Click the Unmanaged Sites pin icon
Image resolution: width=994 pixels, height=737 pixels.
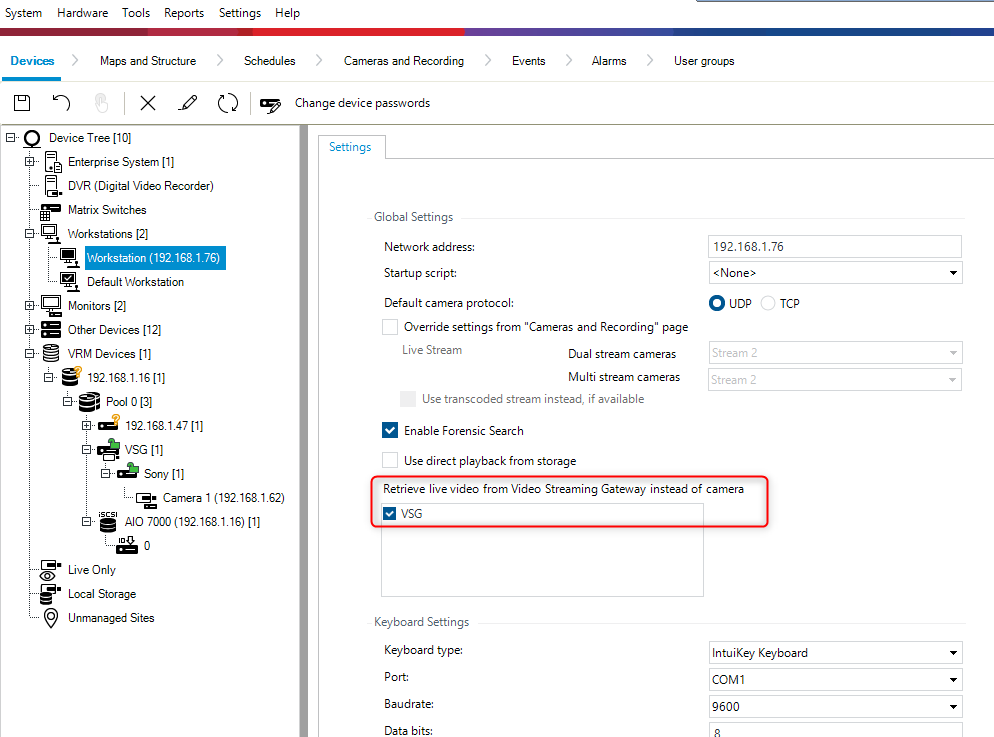click(x=51, y=618)
